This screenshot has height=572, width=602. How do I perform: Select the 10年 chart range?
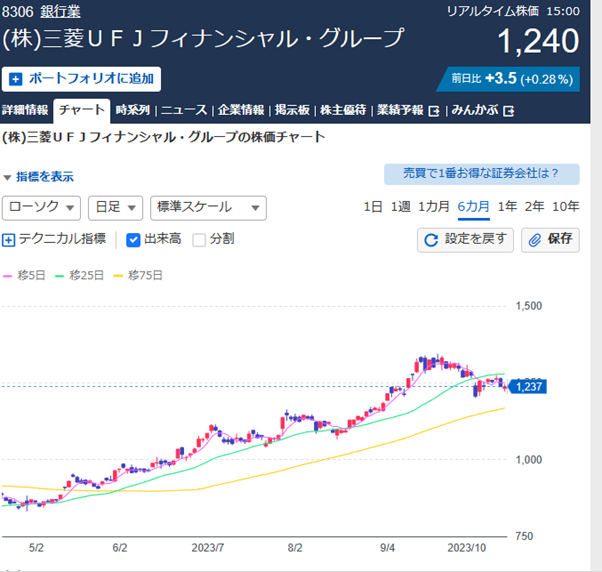click(566, 207)
